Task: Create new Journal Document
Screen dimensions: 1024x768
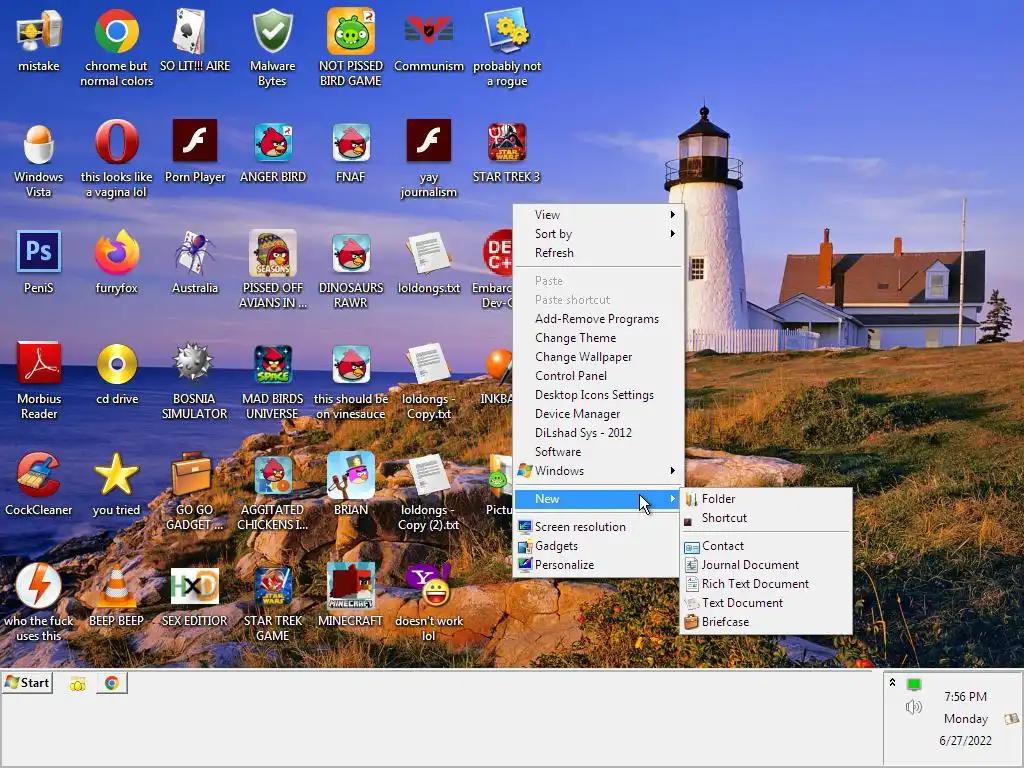Action: point(766,565)
